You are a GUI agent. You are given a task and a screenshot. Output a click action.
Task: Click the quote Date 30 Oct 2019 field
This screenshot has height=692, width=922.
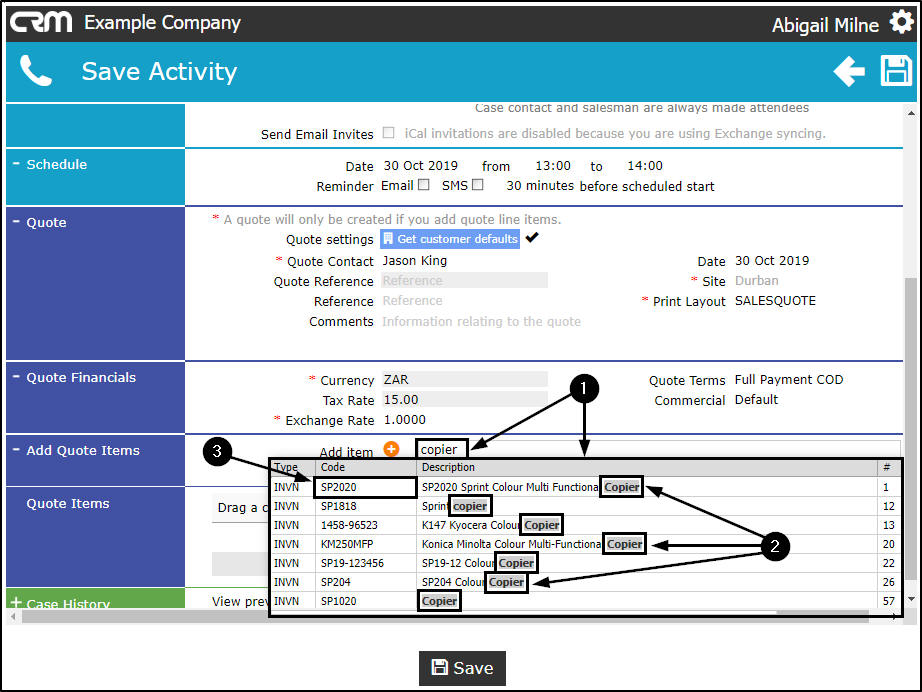pos(772,260)
